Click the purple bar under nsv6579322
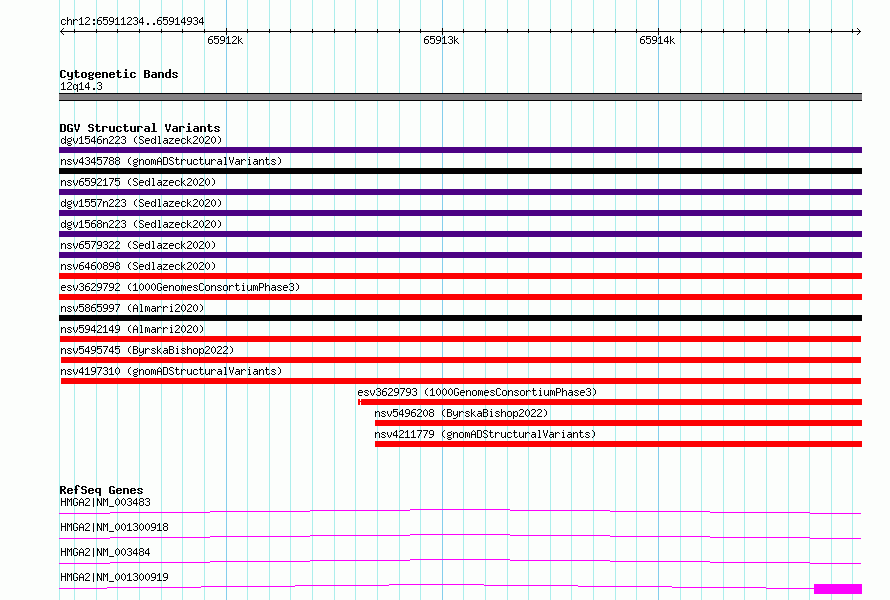 [460, 255]
